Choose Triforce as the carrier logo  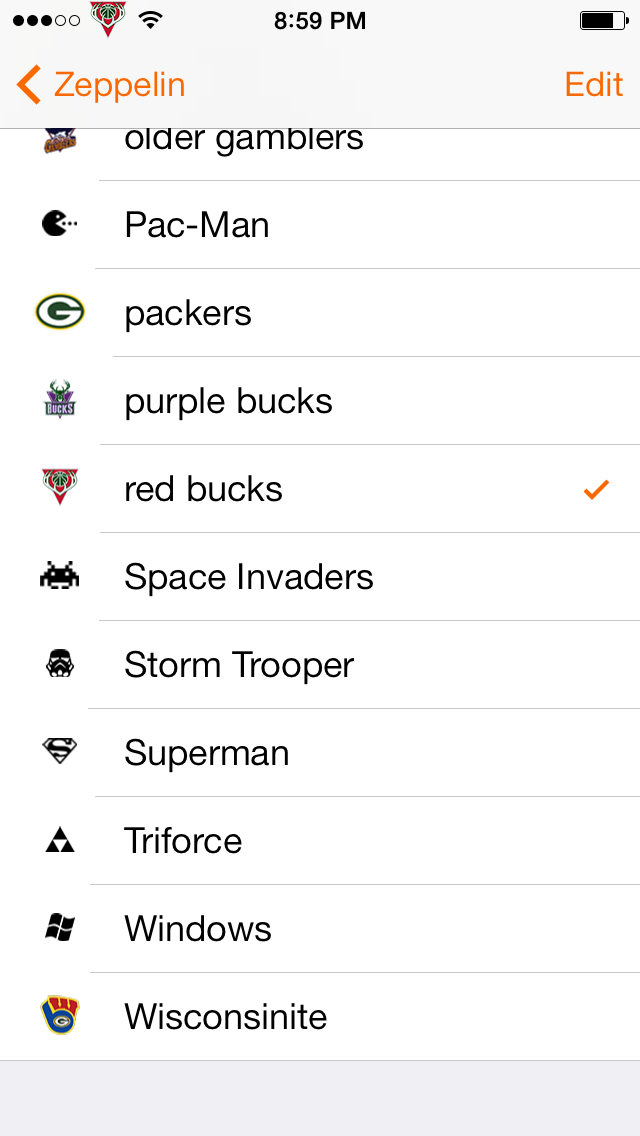[320, 840]
